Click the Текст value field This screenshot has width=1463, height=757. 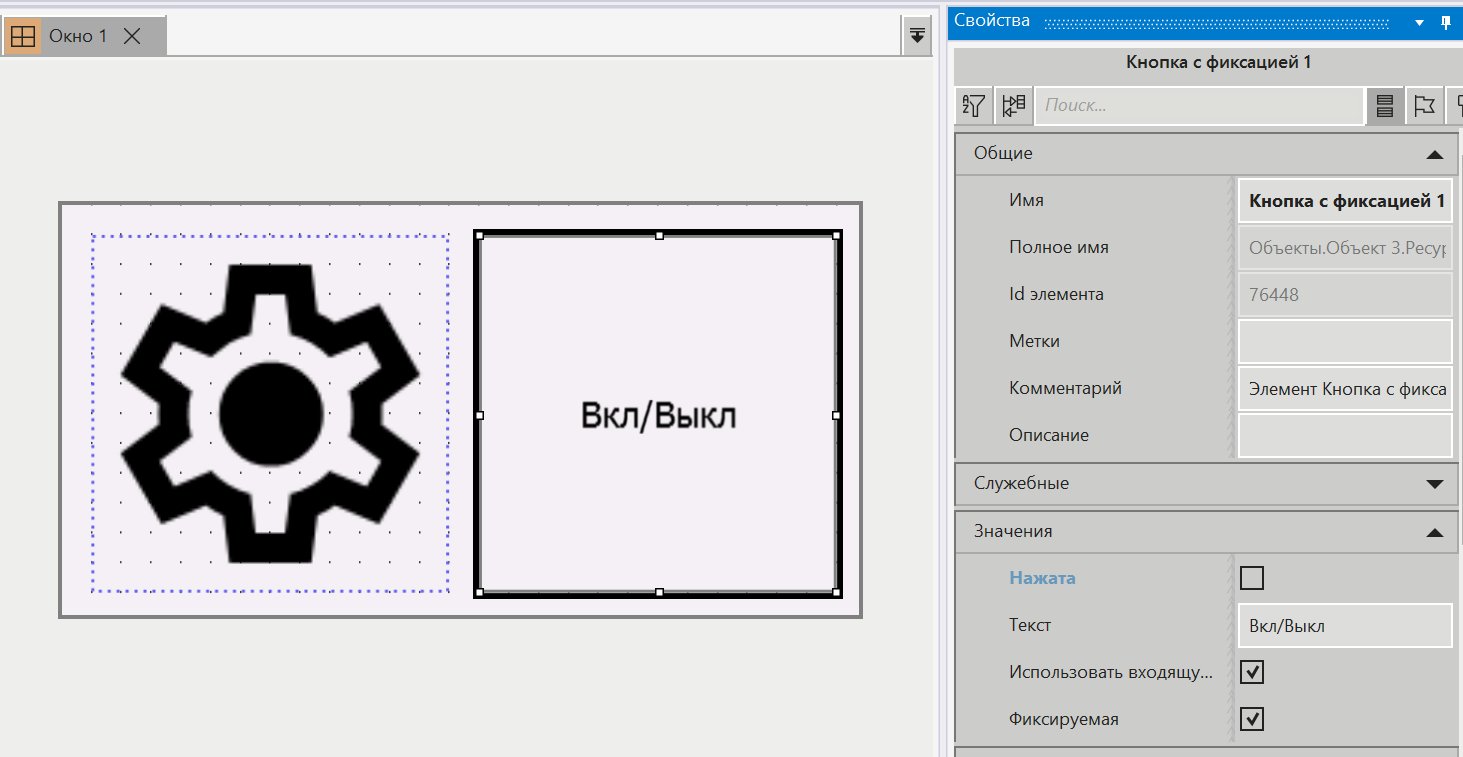(1344, 626)
